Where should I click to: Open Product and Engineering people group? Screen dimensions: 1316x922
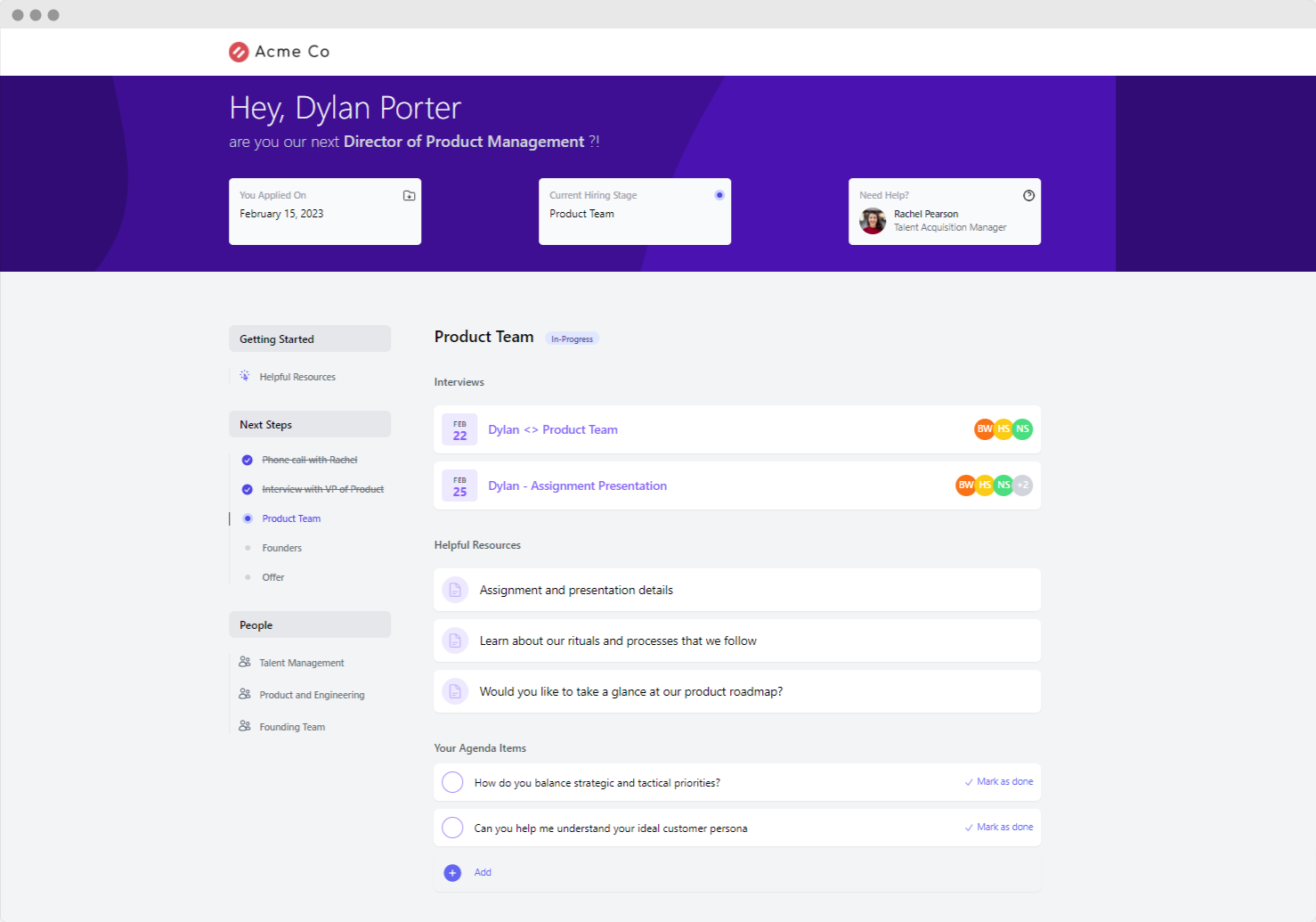point(312,695)
